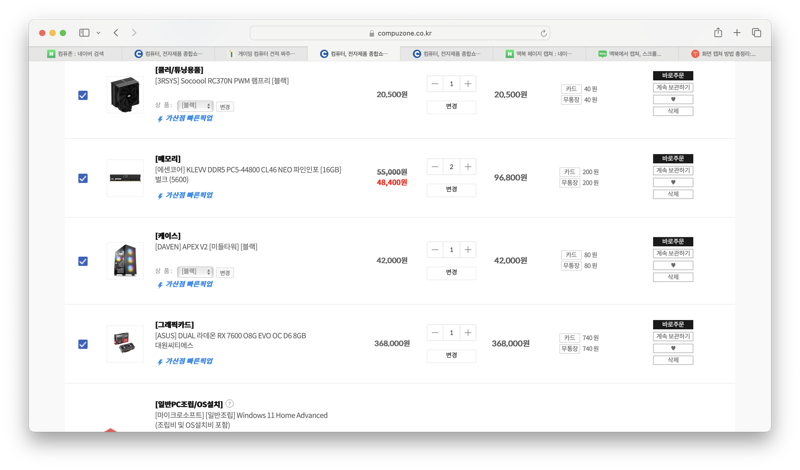
Task: Show the tab overview
Action: (x=756, y=33)
